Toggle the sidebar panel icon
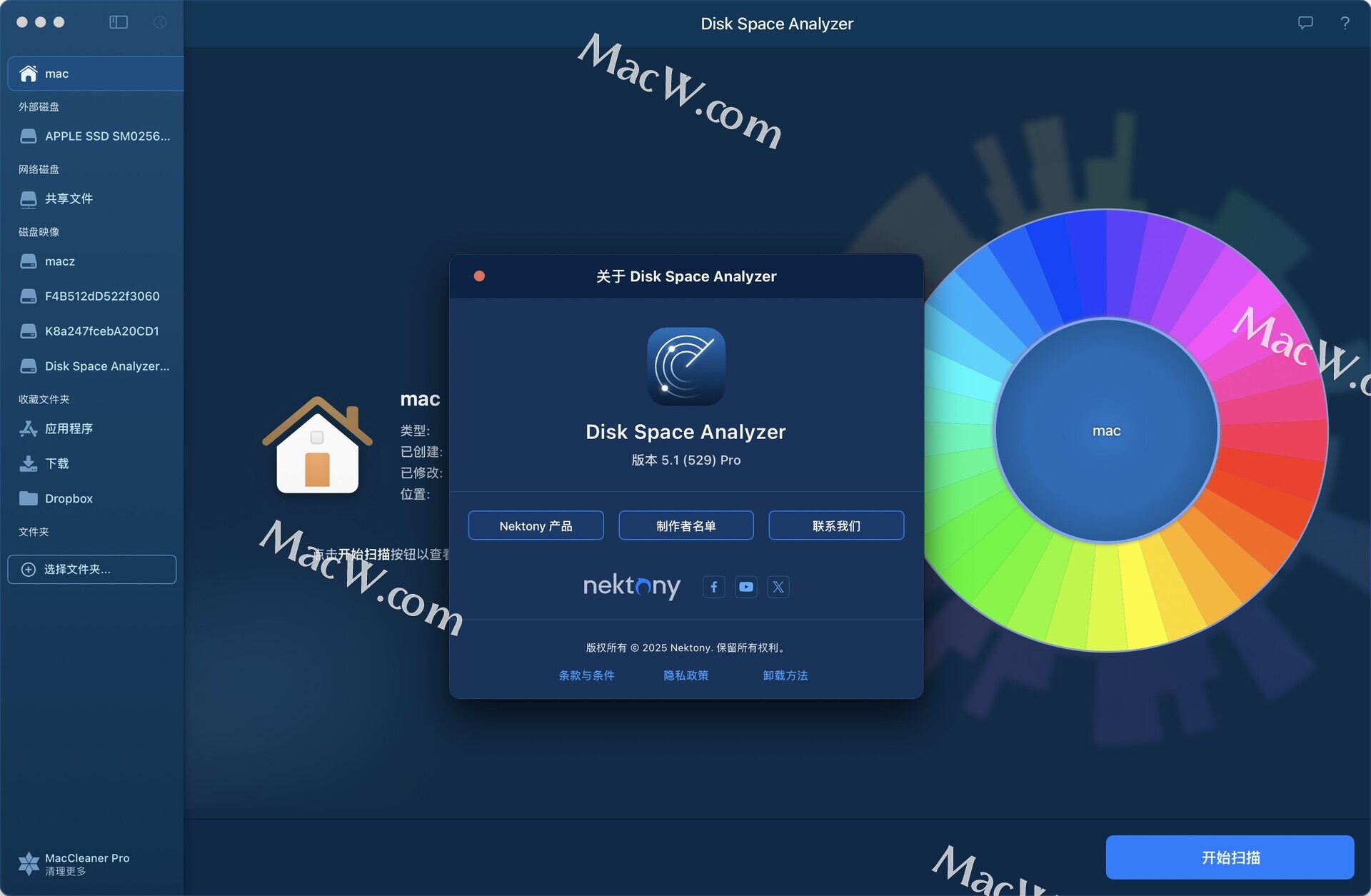1371x896 pixels. pos(119,23)
